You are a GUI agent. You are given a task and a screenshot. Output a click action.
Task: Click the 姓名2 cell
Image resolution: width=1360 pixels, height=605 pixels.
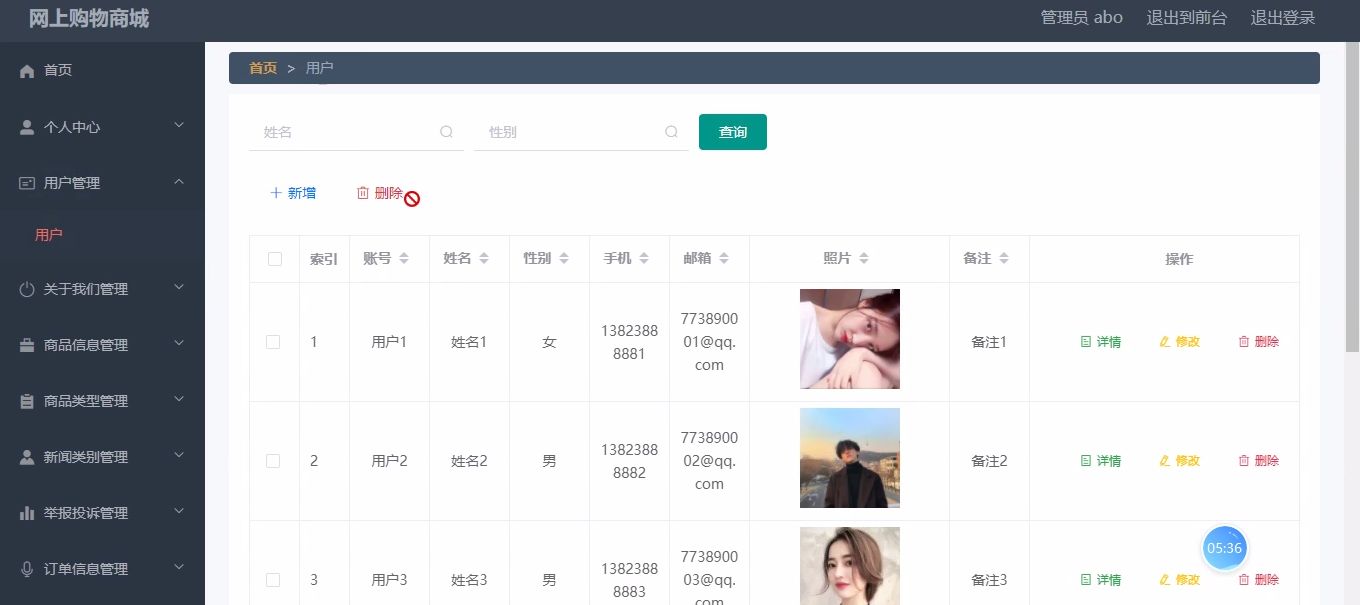469,461
